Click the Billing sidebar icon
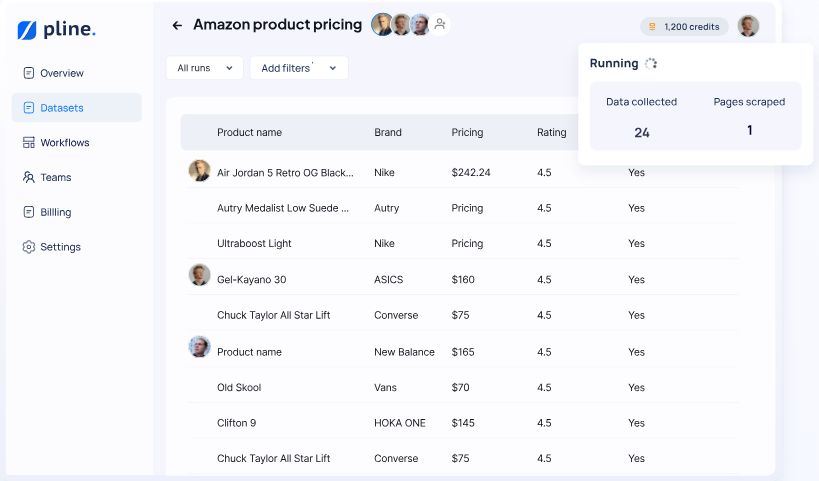Screen dimensions: 819x481 coord(29,212)
